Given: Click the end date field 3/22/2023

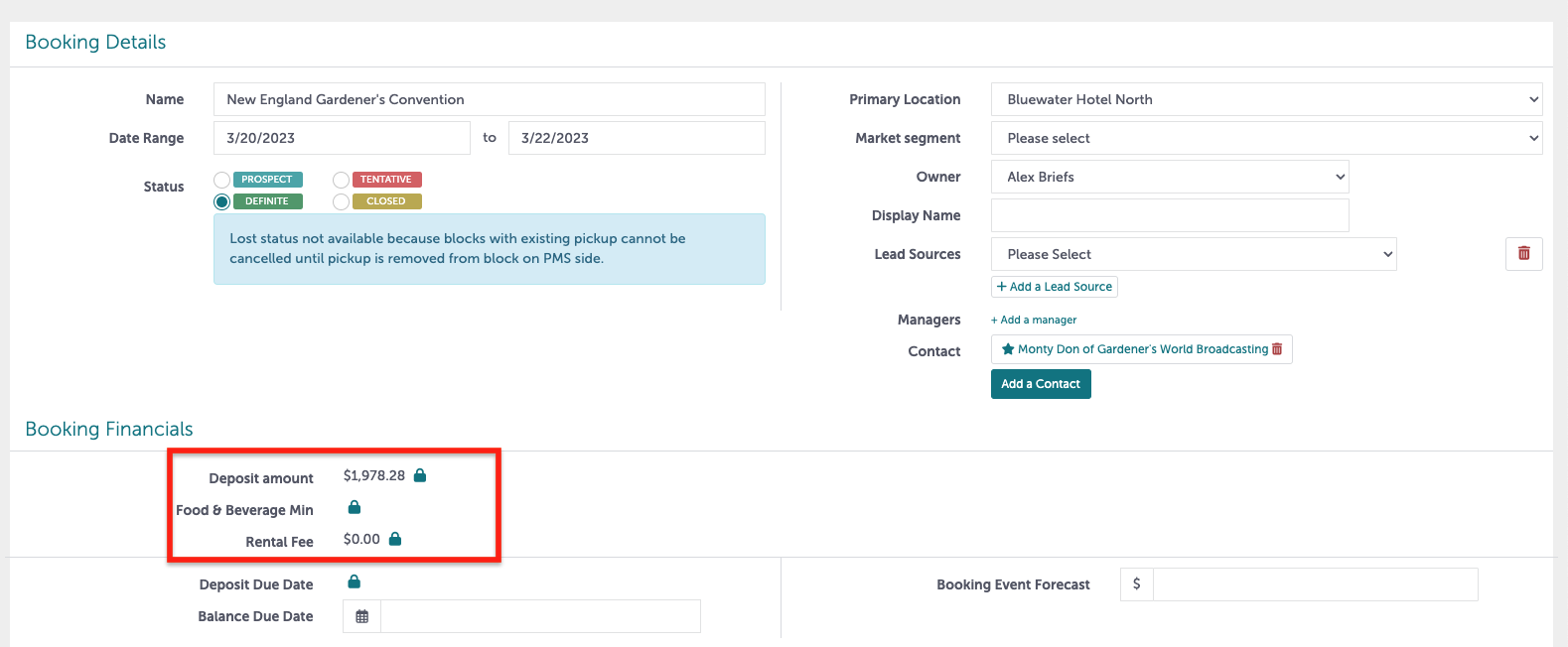Looking at the screenshot, I should (637, 138).
